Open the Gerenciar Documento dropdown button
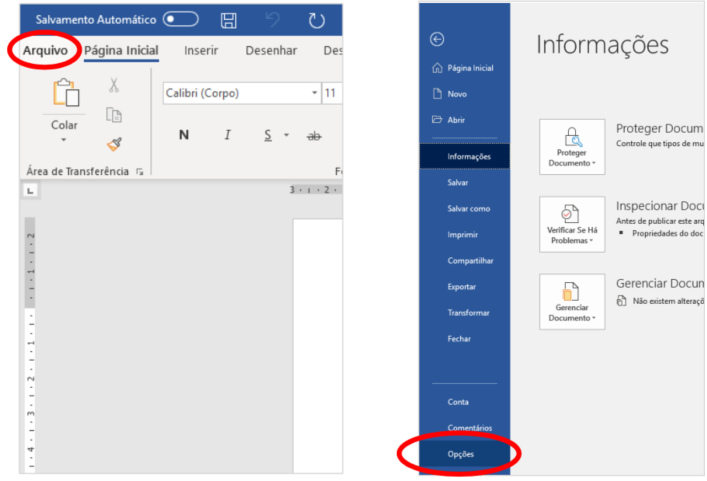This screenshot has height=481, width=707. pos(572,302)
